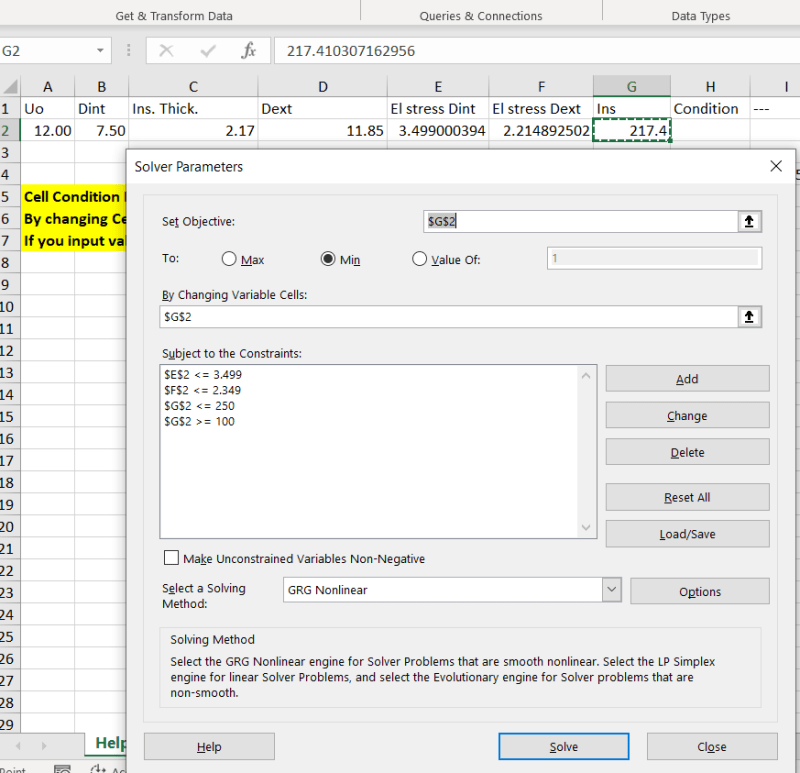The height and width of the screenshot is (773, 800).
Task: Click the Queries & Connections ribbon group
Action: click(481, 15)
